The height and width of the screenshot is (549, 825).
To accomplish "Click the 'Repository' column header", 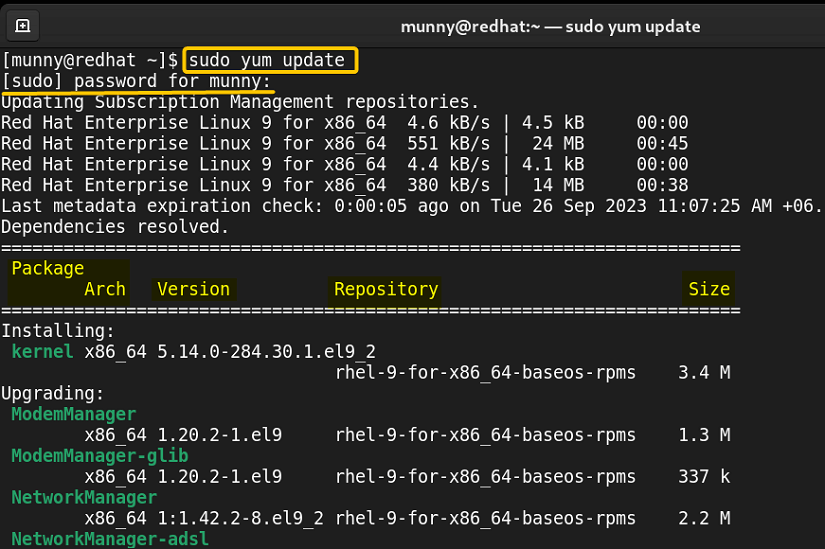I will pyautogui.click(x=386, y=289).
